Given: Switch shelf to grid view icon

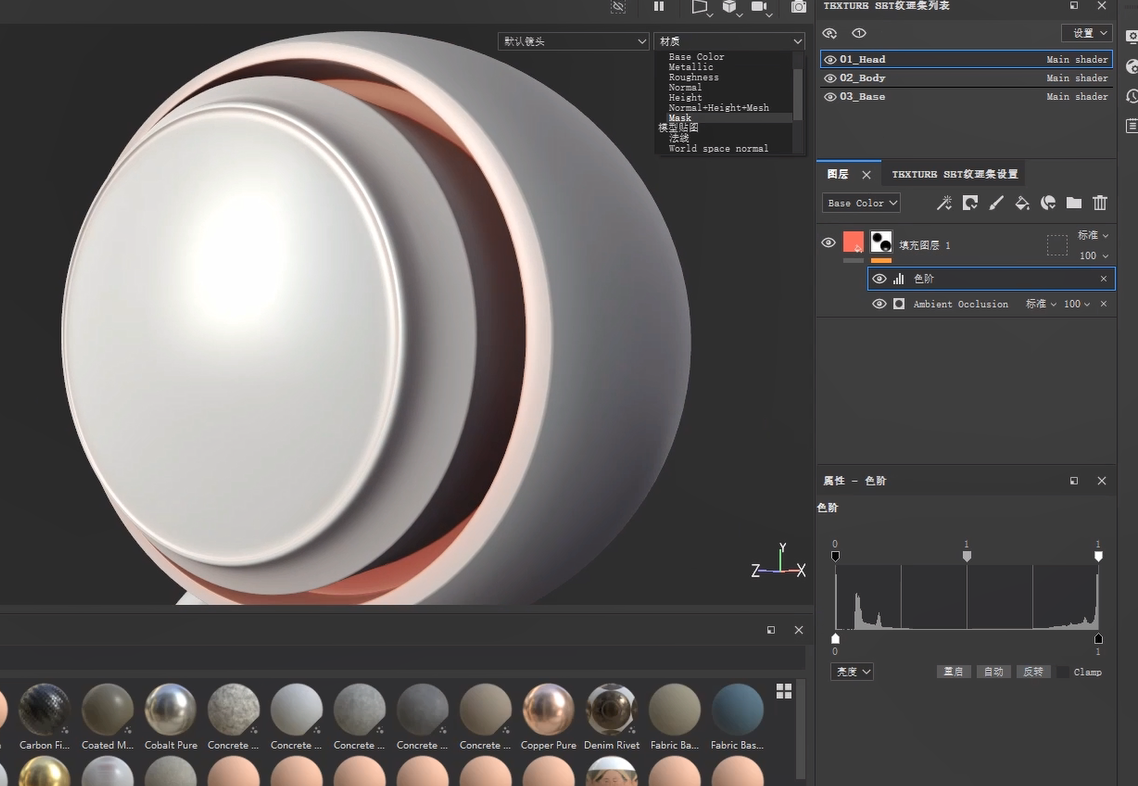Looking at the screenshot, I should [784, 692].
